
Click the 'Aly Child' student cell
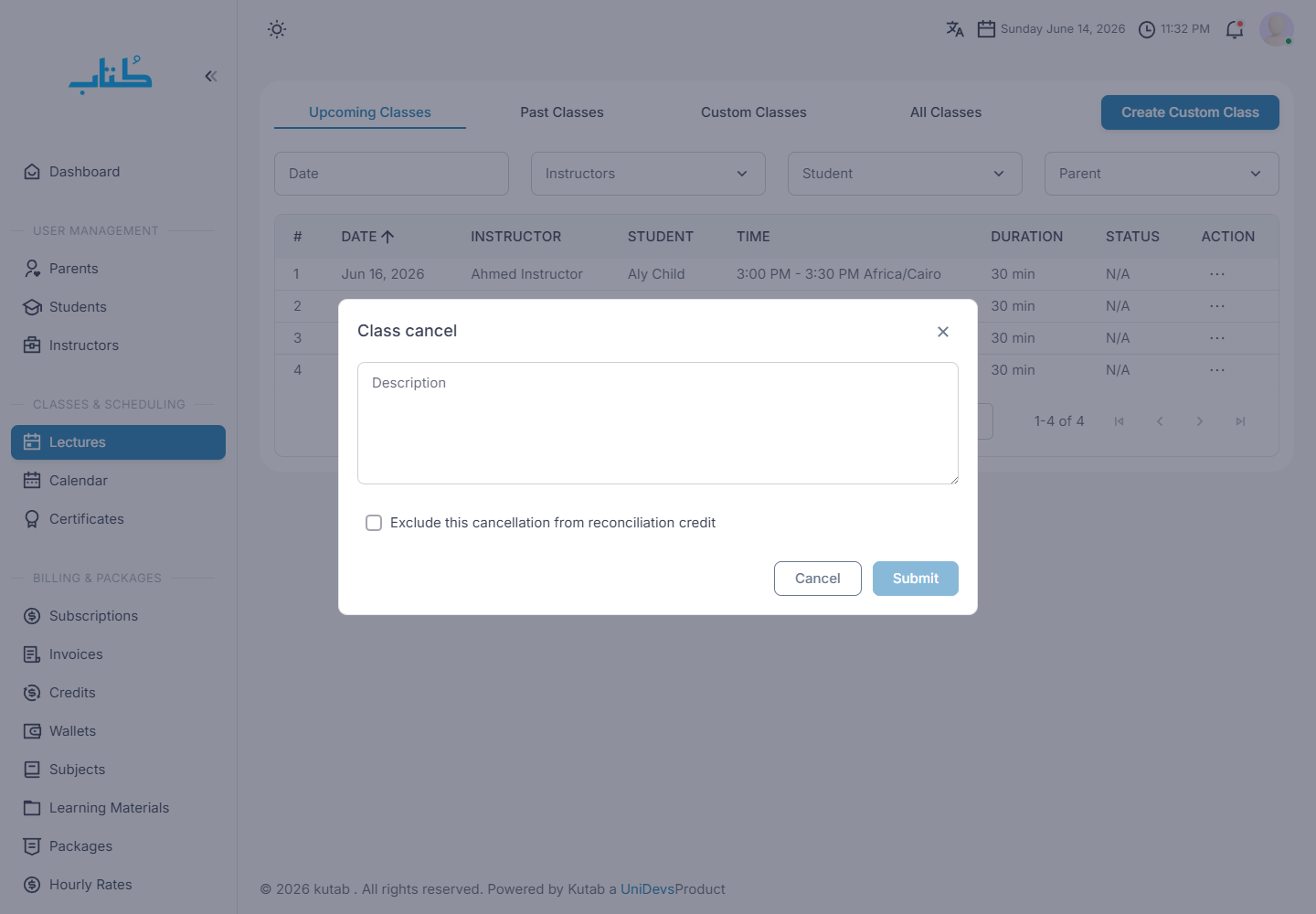tap(656, 274)
